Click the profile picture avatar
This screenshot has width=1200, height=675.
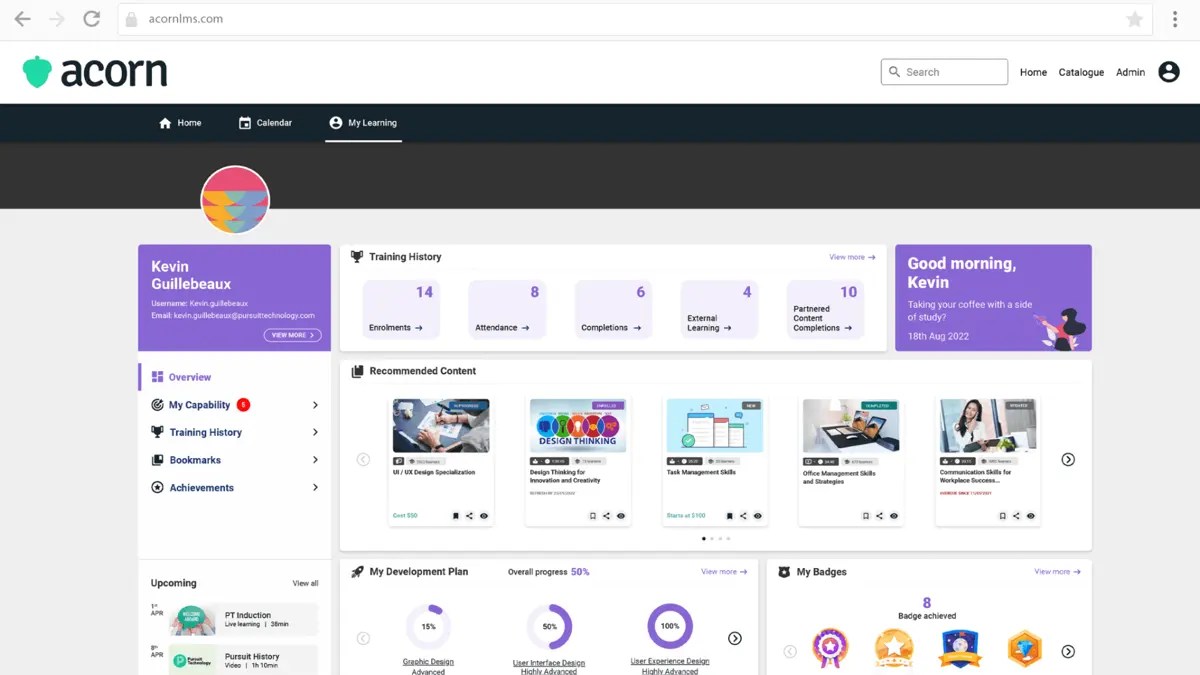coord(235,200)
